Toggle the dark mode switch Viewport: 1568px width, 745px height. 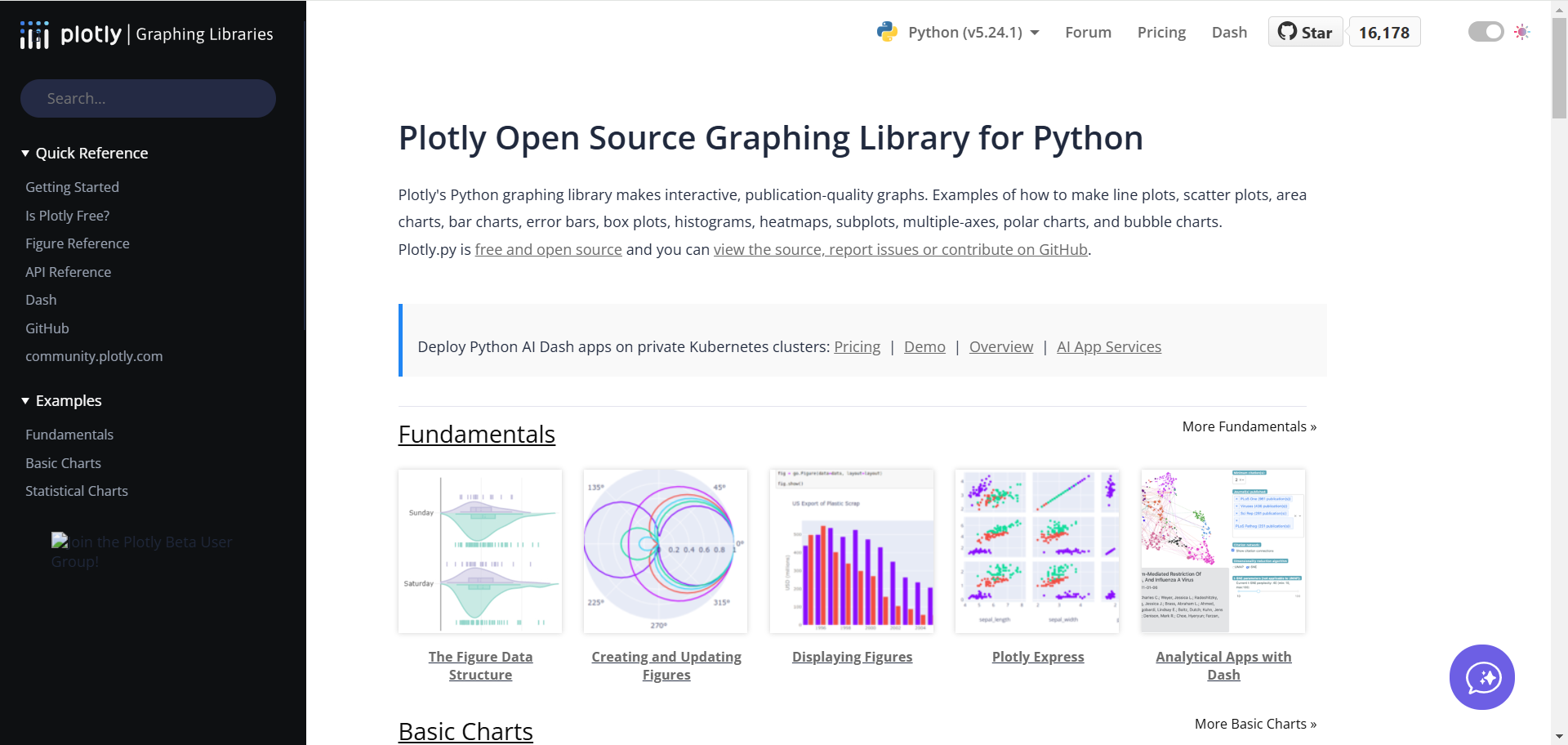click(x=1486, y=32)
